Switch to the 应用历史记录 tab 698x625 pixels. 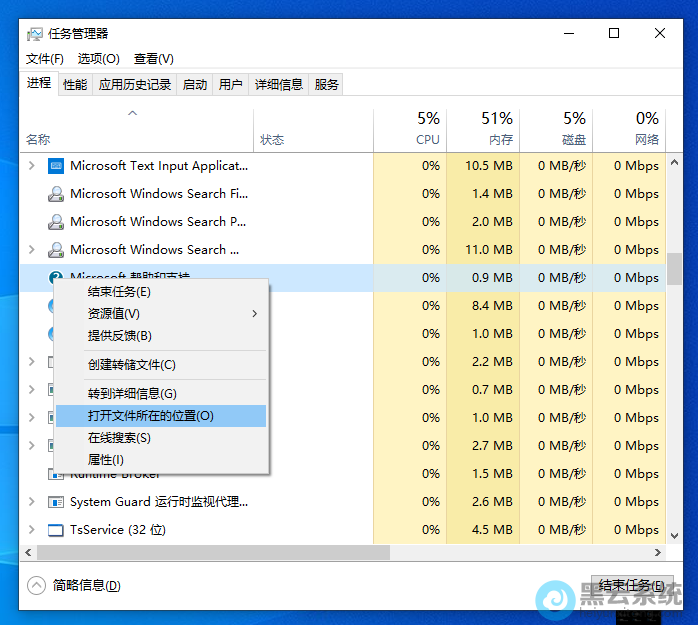coord(135,85)
